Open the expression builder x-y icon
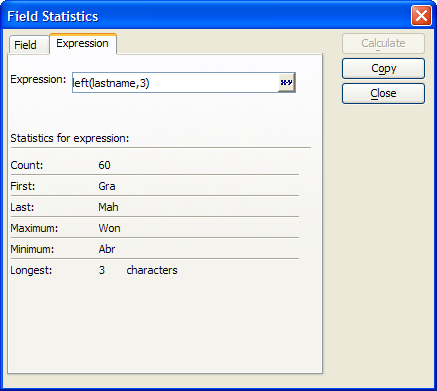The image size is (437, 391). click(286, 82)
